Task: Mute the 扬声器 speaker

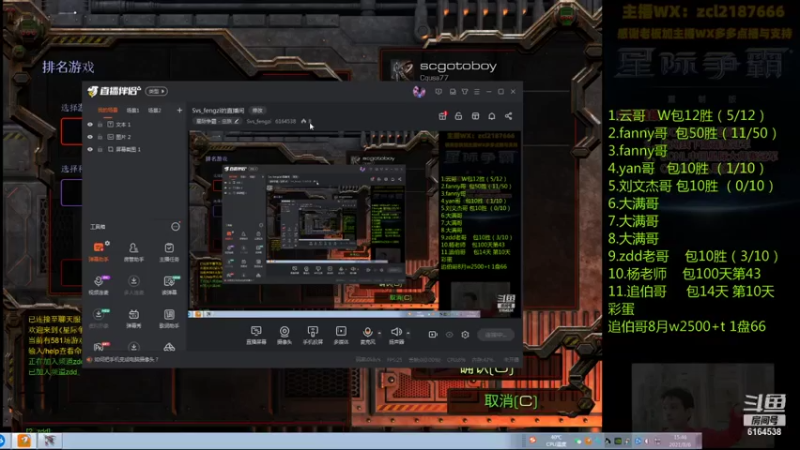Action: [396, 335]
